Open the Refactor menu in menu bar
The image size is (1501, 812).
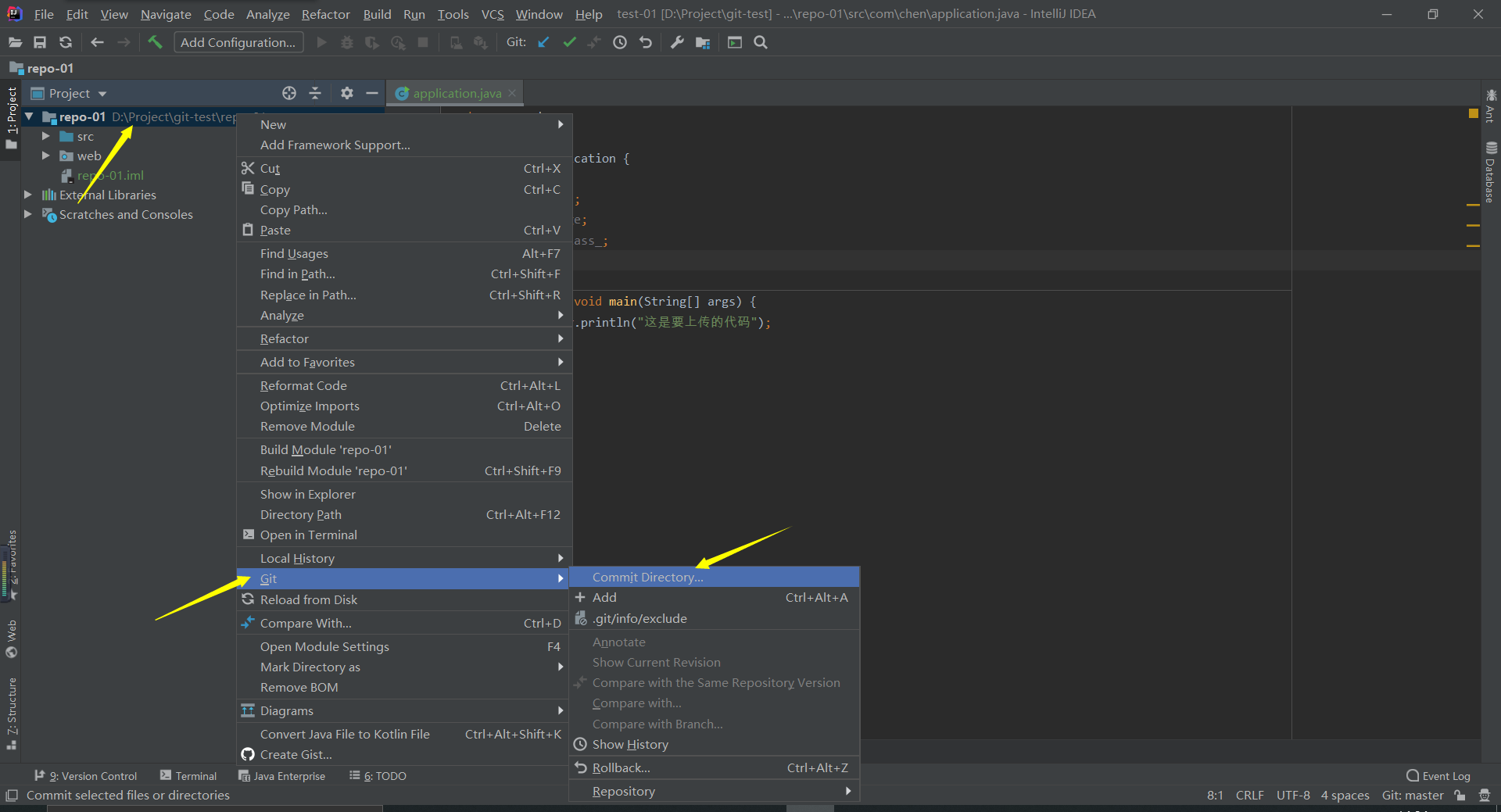pos(325,14)
